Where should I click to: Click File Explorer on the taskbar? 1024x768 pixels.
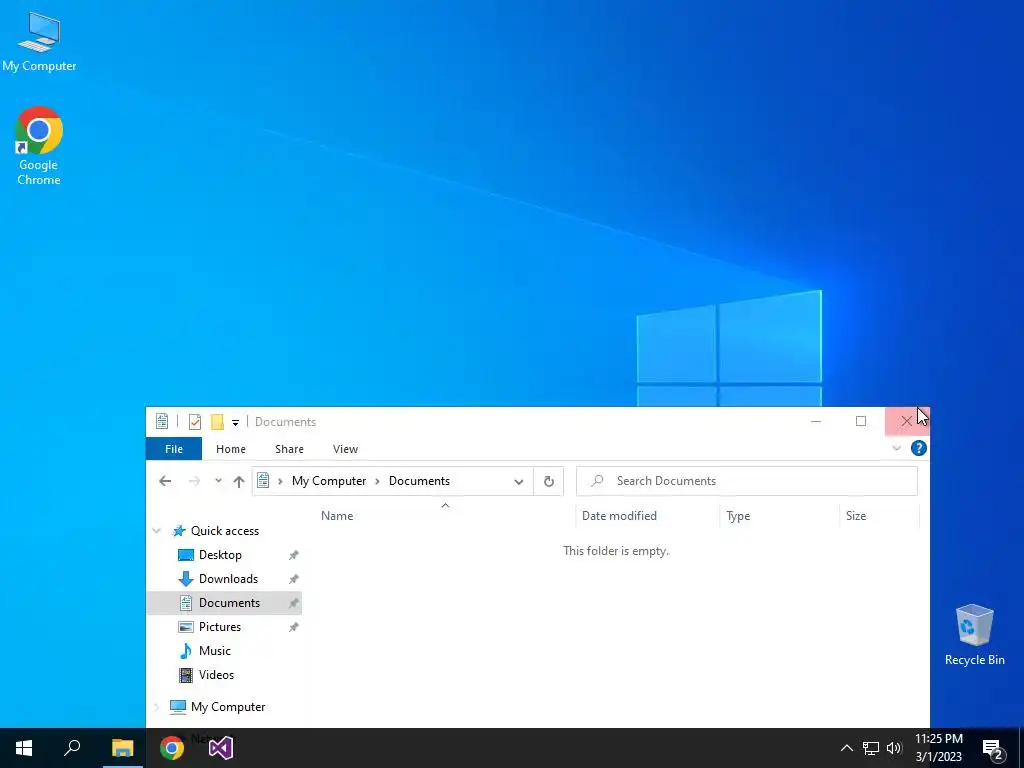[x=122, y=748]
